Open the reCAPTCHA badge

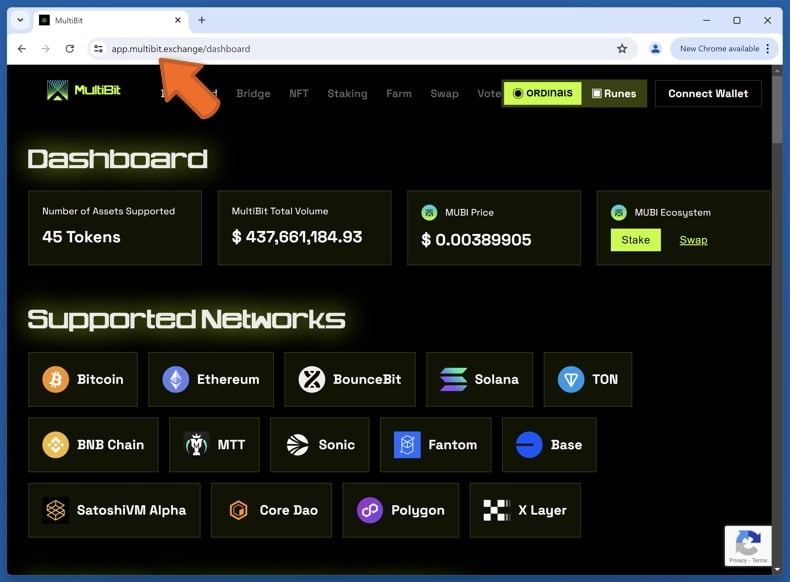click(x=748, y=546)
